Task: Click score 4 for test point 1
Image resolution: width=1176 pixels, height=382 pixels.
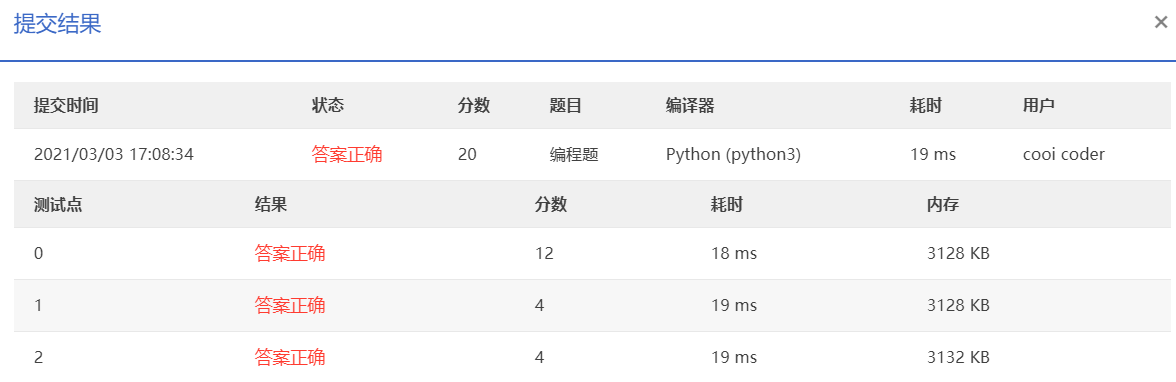Action: coord(539,305)
